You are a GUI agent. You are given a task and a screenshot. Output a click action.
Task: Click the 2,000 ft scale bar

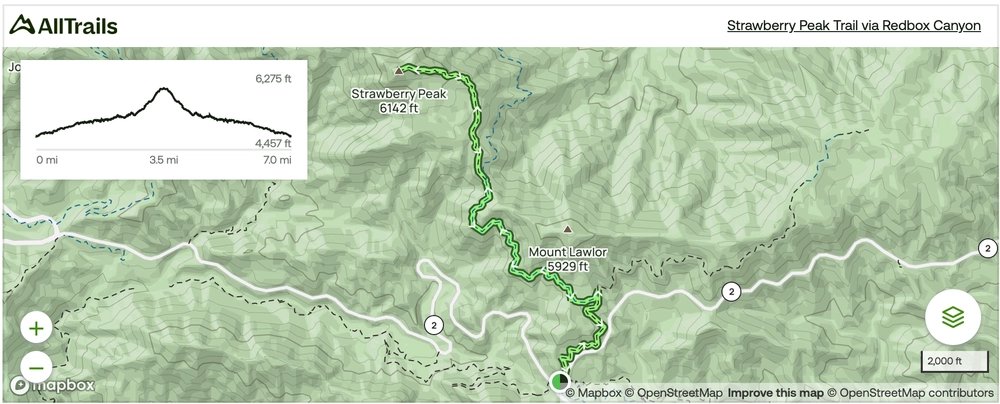(x=952, y=361)
